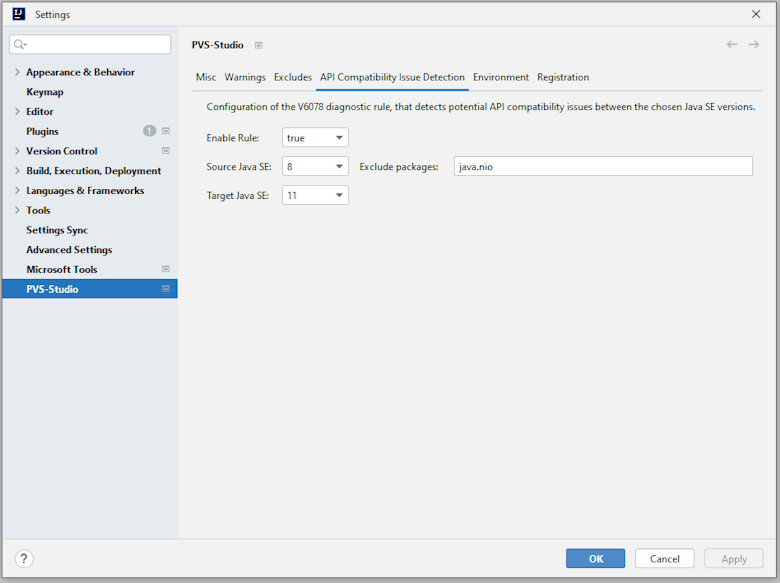Click the project-level icon beside Plugins

point(166,131)
